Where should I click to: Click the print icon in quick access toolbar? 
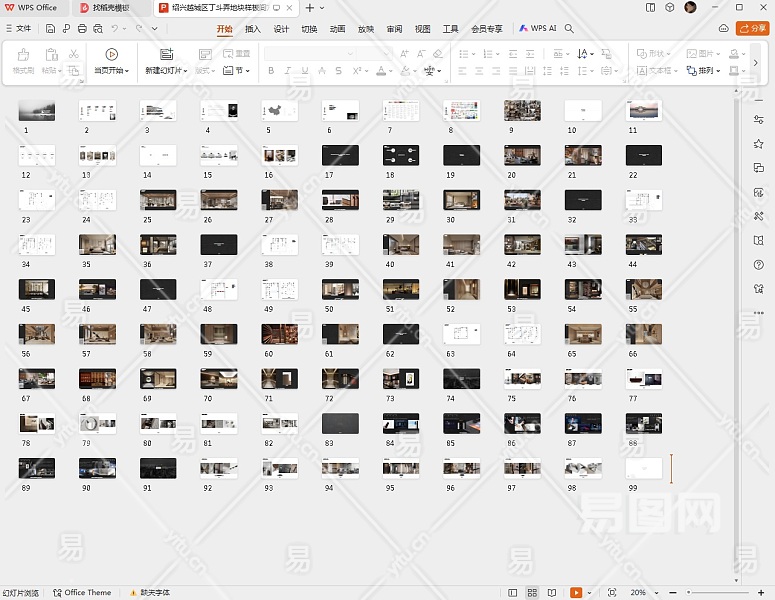(x=81, y=29)
